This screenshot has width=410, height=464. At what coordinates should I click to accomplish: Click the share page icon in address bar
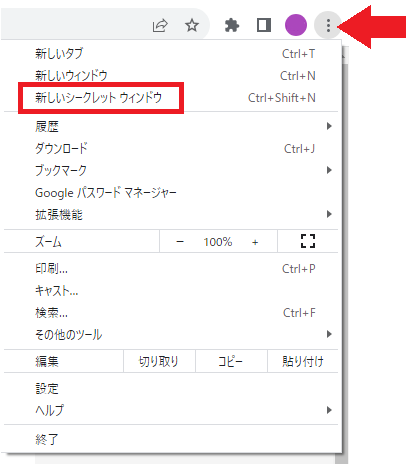click(x=160, y=25)
